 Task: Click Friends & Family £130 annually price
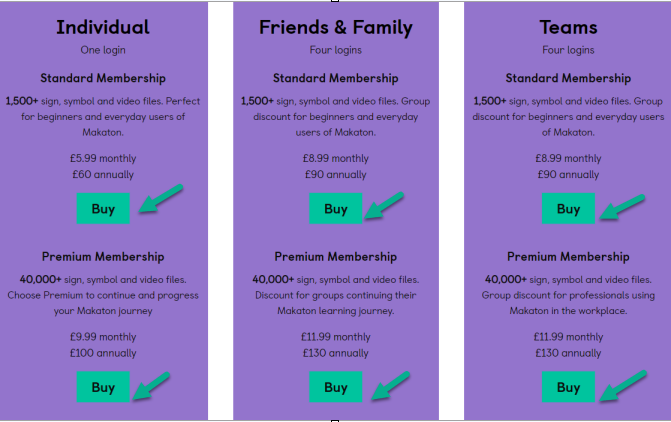coord(336,353)
